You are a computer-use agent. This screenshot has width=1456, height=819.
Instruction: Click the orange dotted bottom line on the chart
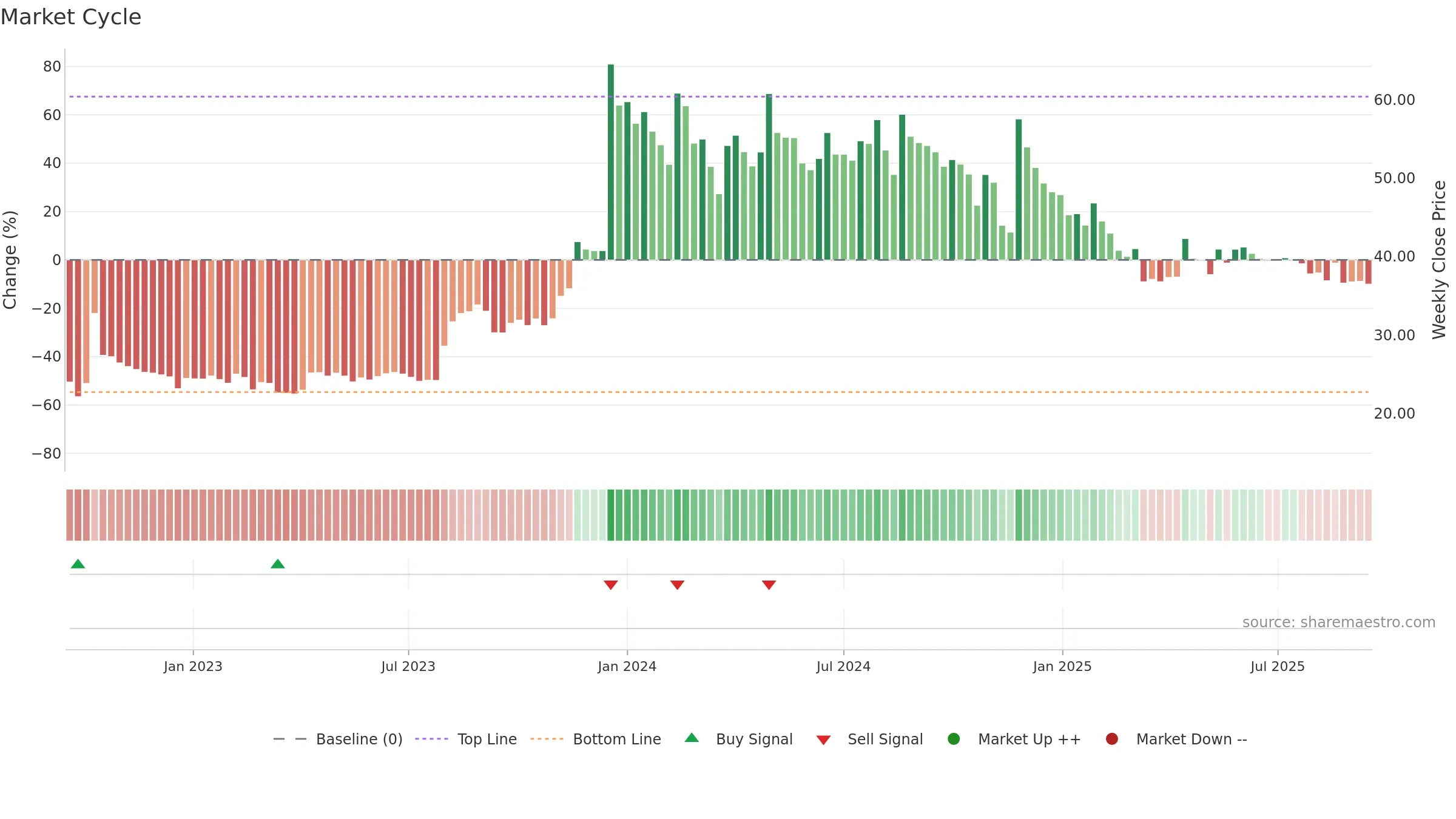pyautogui.click(x=719, y=392)
